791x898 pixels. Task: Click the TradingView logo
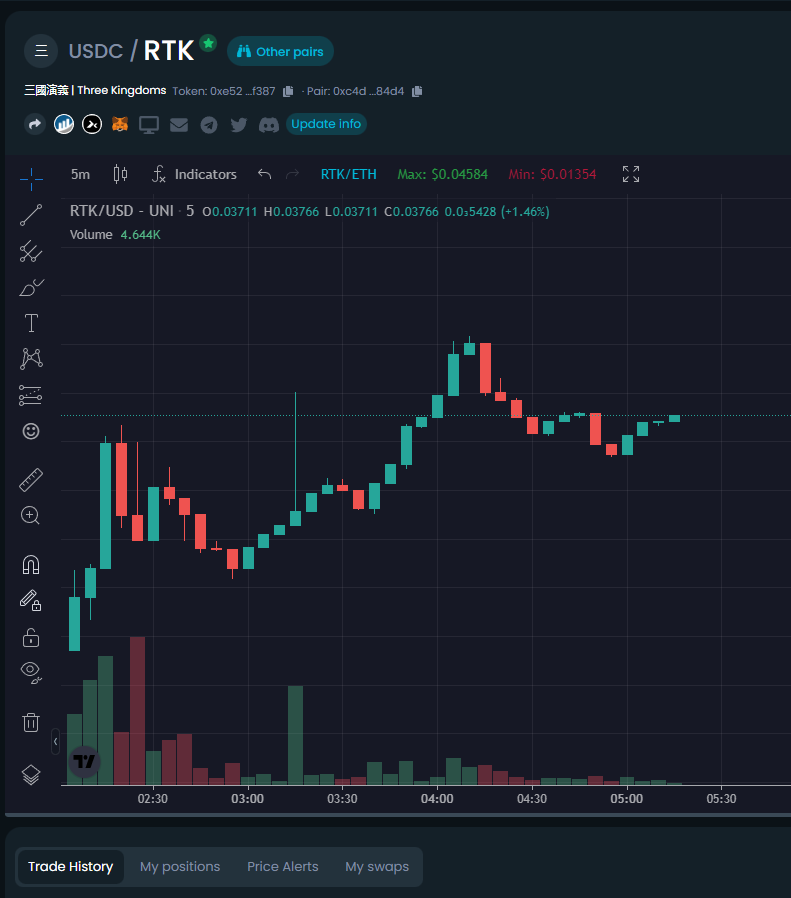click(x=85, y=762)
